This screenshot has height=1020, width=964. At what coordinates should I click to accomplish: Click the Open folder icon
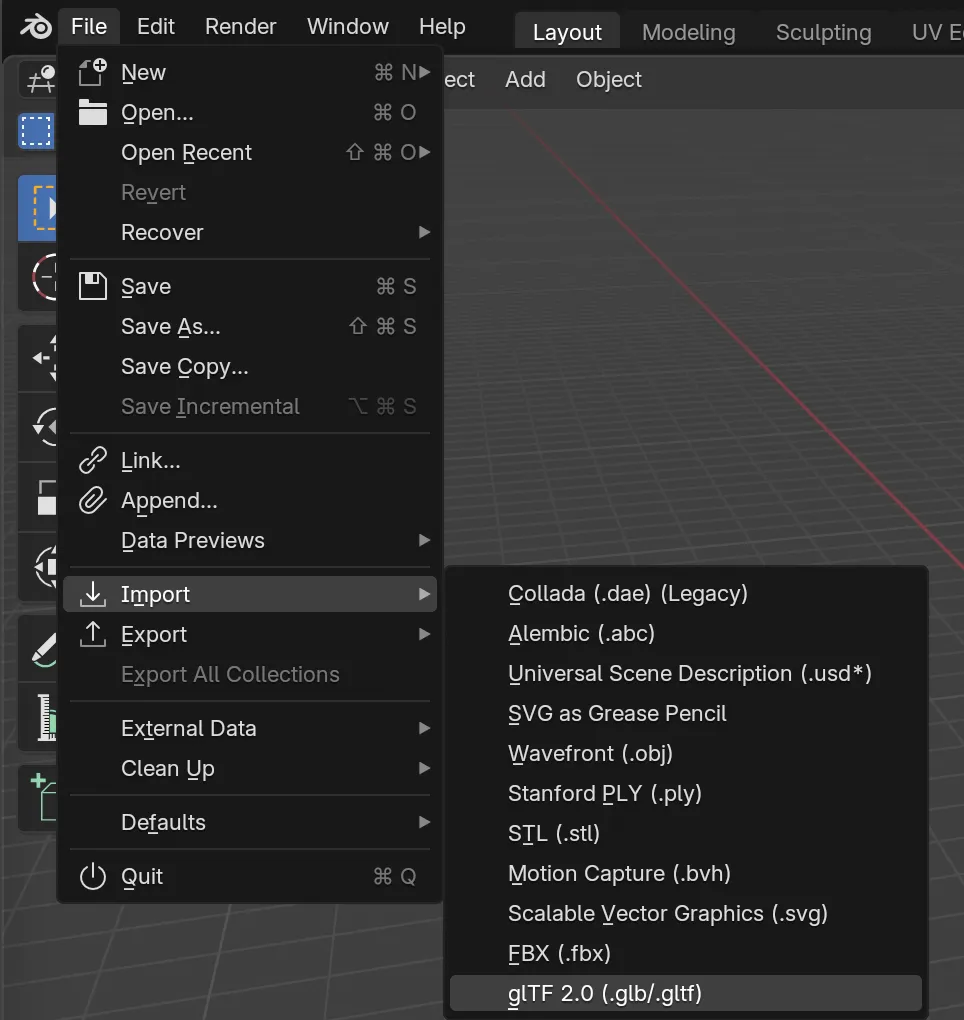pyautogui.click(x=92, y=113)
